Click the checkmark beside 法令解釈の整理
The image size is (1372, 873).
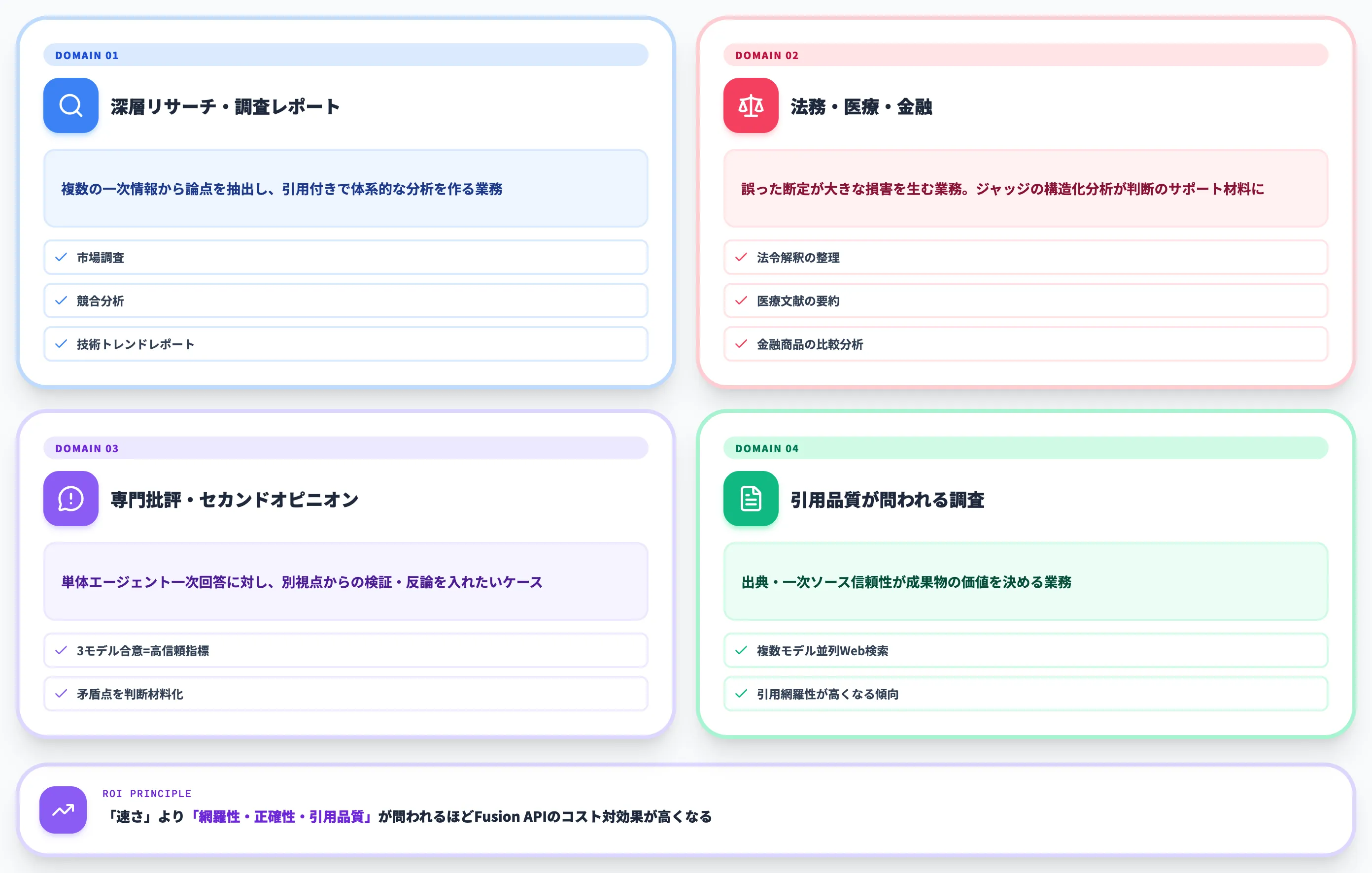(741, 257)
